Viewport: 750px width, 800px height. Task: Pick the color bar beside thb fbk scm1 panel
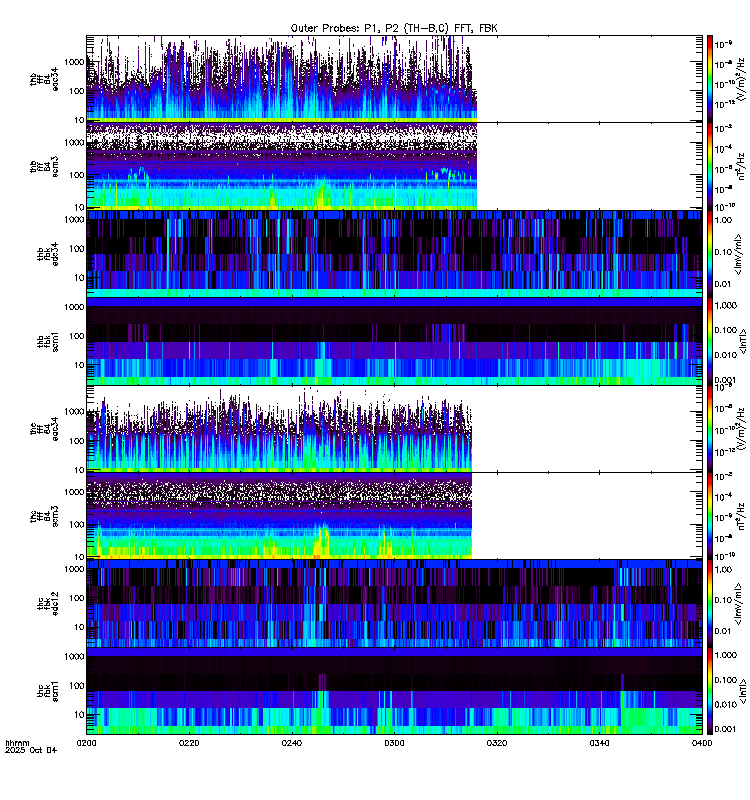click(709, 341)
